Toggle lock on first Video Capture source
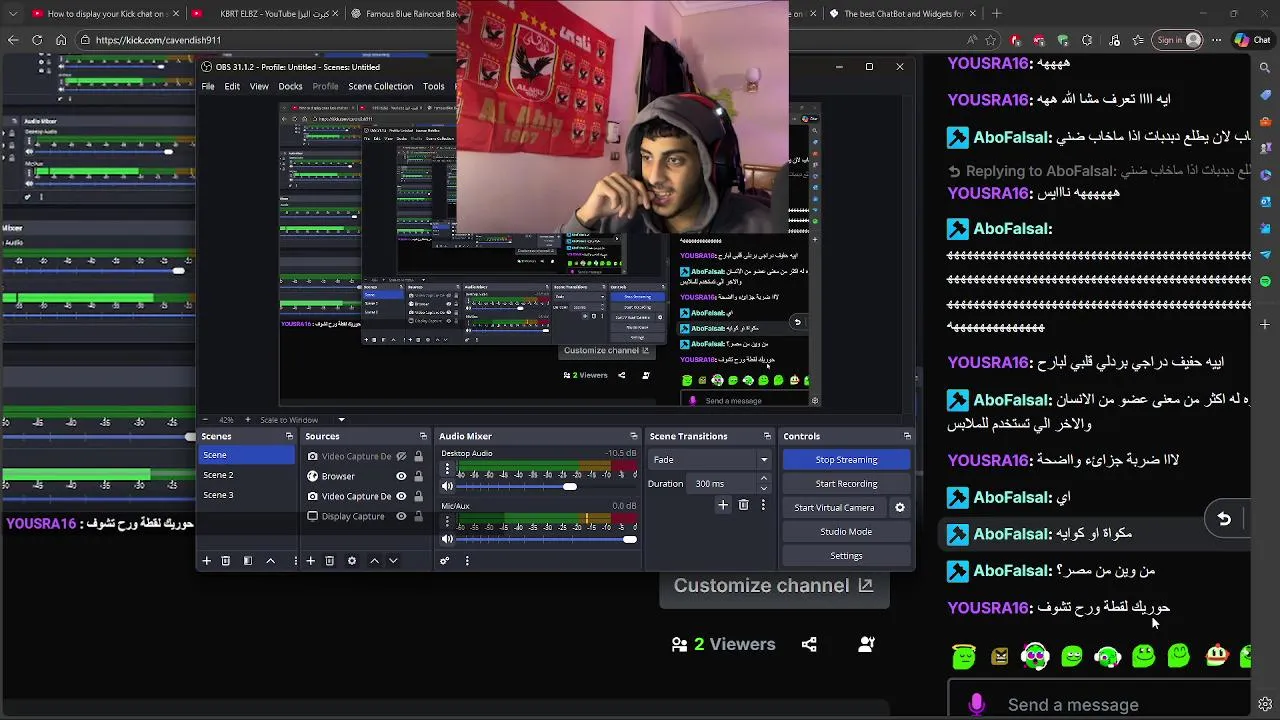Image resolution: width=1280 pixels, height=720 pixels. coord(418,457)
